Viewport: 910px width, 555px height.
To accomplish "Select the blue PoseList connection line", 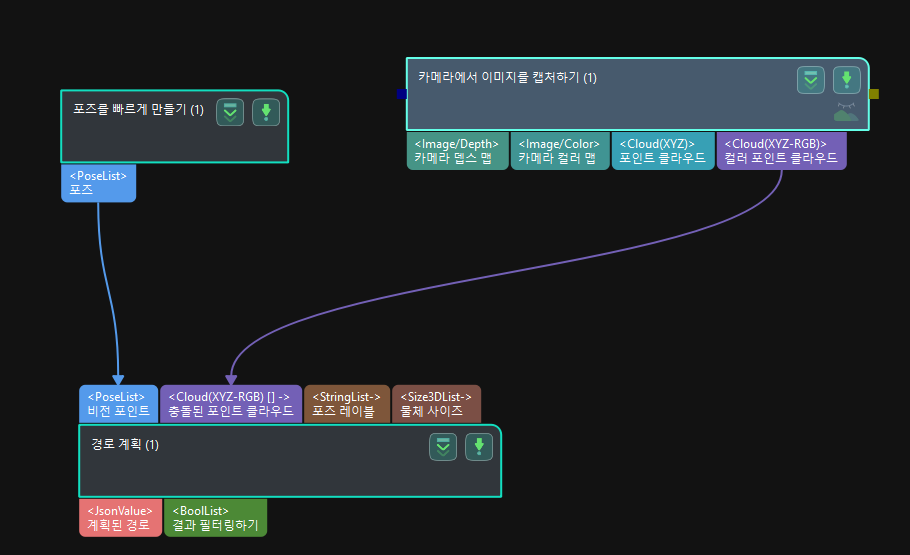I will 108,290.
